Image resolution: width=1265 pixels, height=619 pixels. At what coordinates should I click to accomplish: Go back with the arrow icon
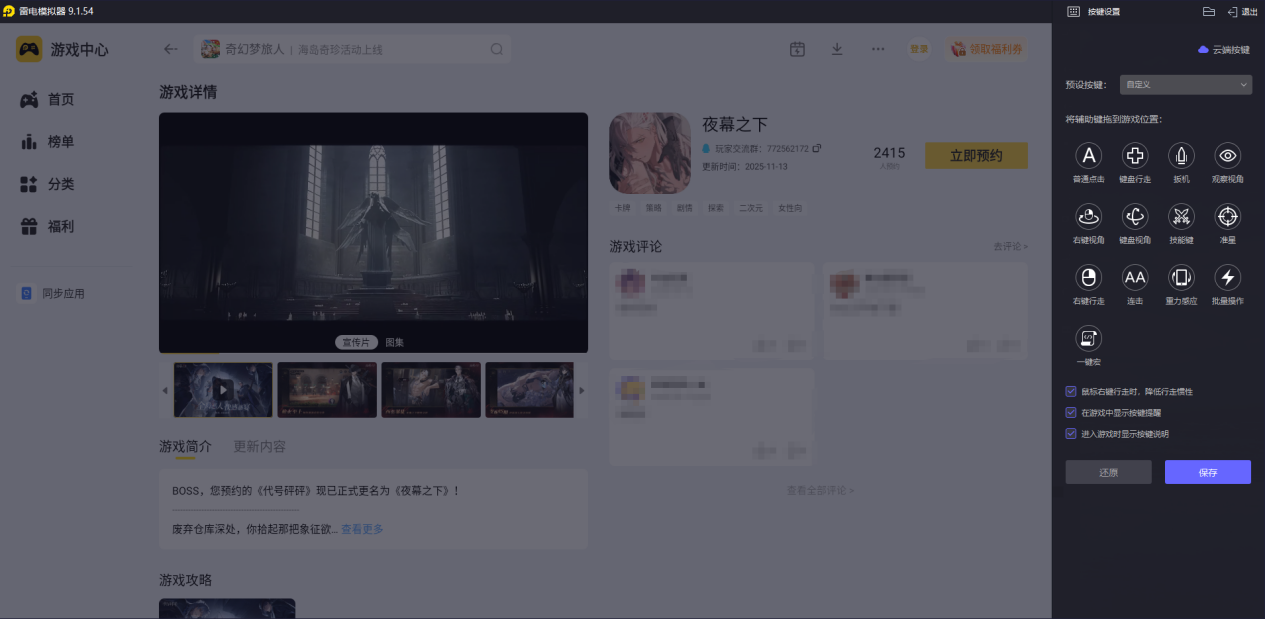coord(171,49)
